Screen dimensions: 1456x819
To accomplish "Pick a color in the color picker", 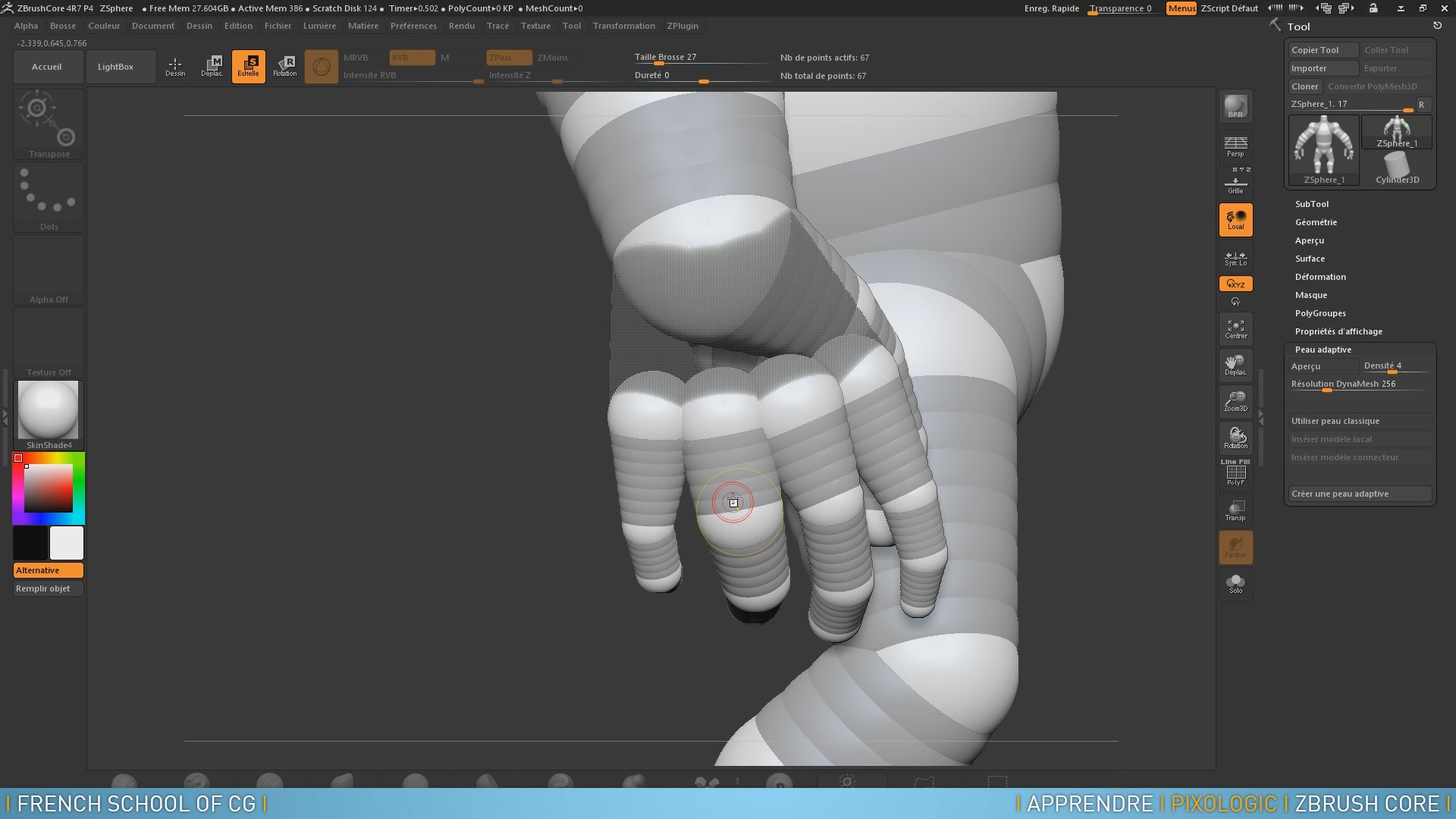I will pyautogui.click(x=49, y=488).
